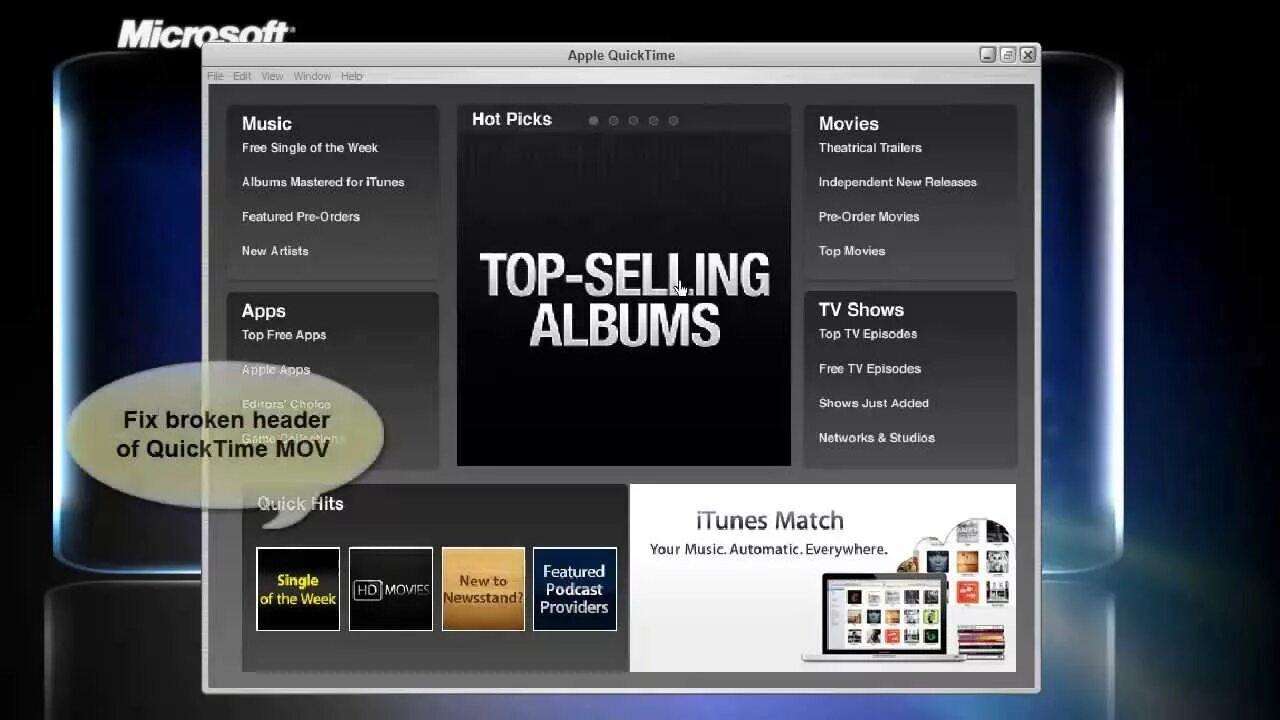Screen dimensions: 1280x720
Task: Select third Hot Picks page dot
Action: (633, 120)
